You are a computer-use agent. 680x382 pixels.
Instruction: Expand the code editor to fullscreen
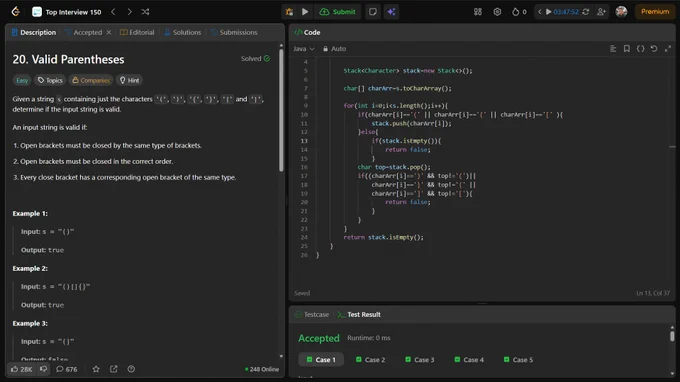pos(668,49)
